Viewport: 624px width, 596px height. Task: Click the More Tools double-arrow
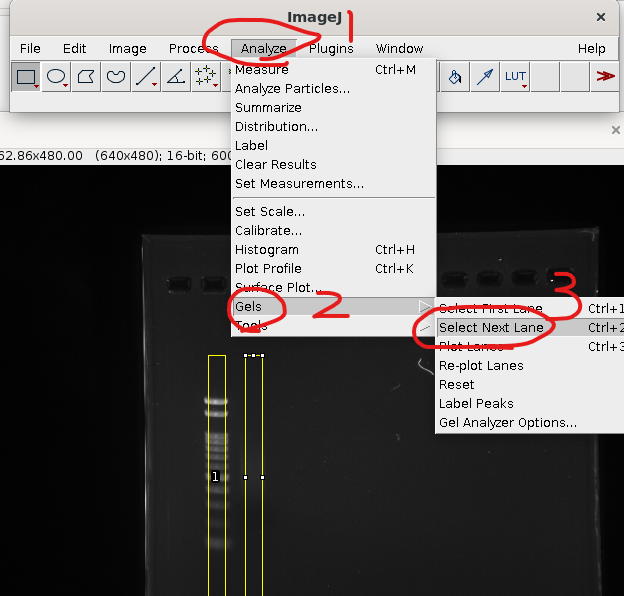pyautogui.click(x=605, y=76)
